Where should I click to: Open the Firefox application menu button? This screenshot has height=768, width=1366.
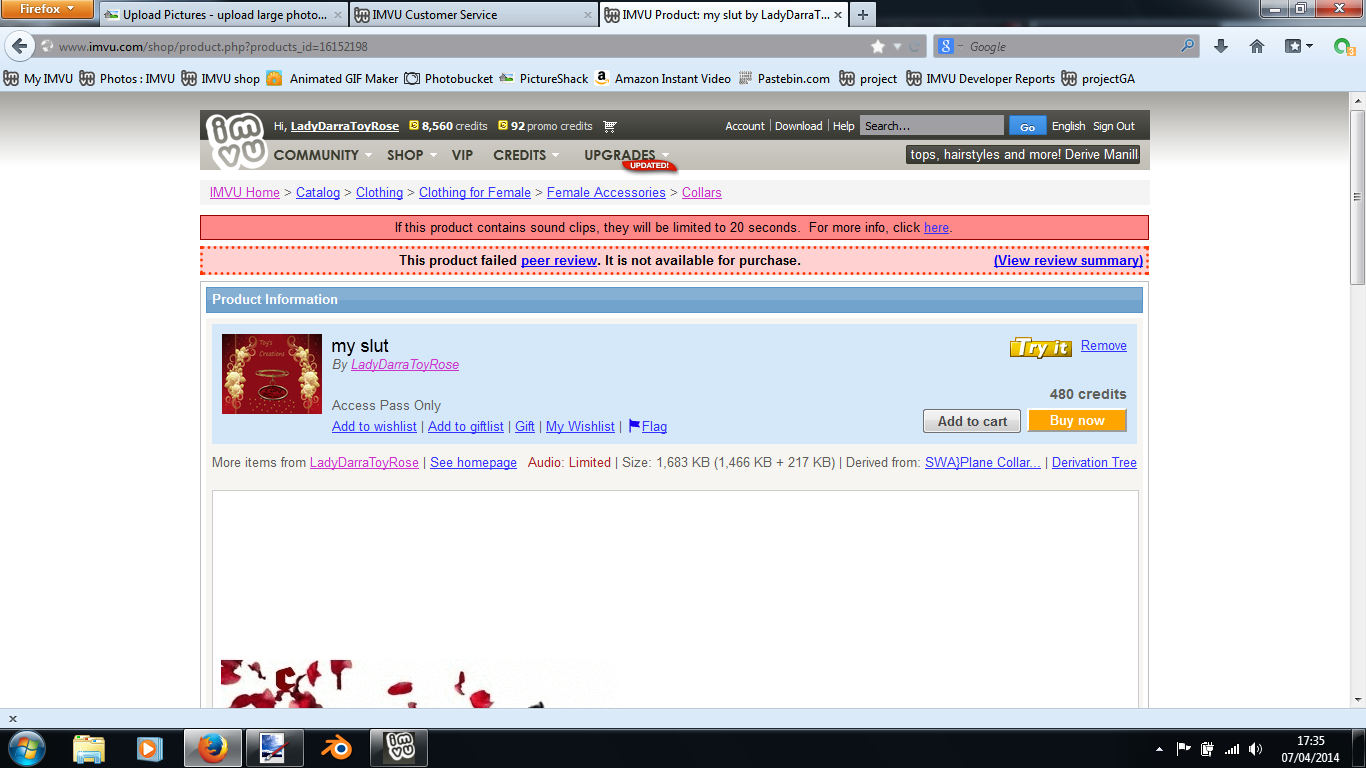[x=47, y=9]
